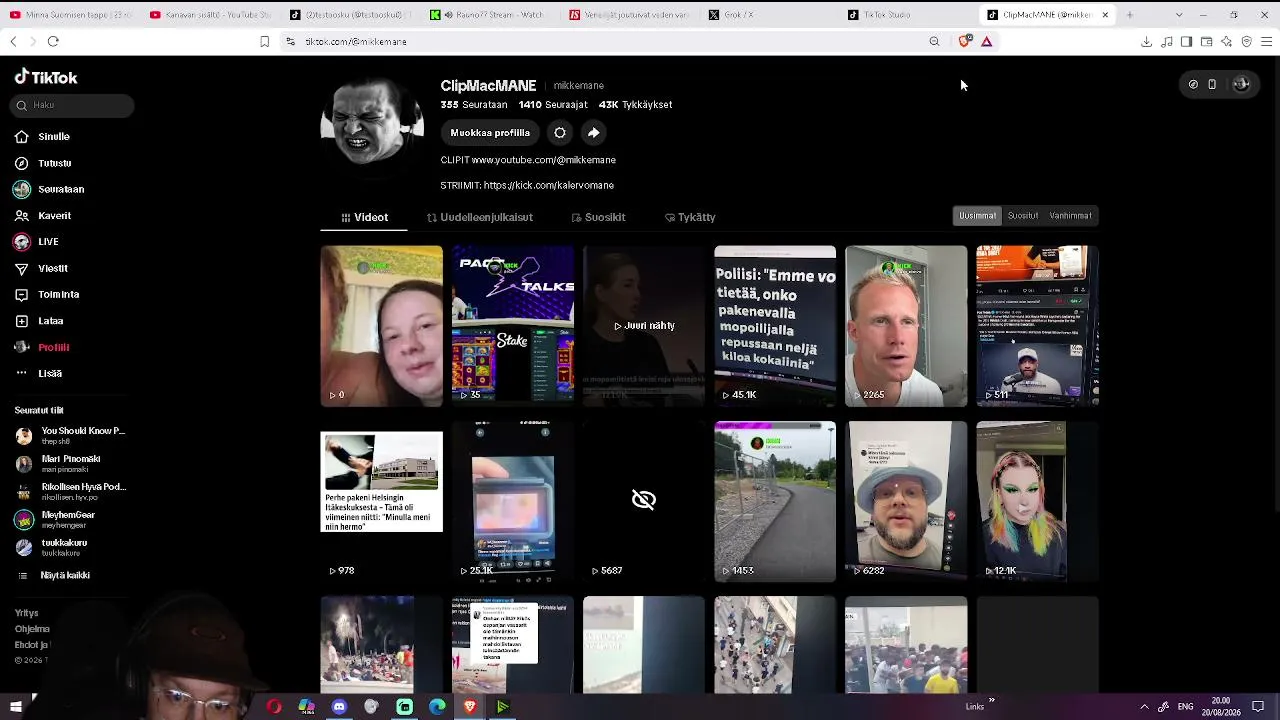The height and width of the screenshot is (720, 1280).
Task: Sort videos by Suosituit
Action: 1022,215
